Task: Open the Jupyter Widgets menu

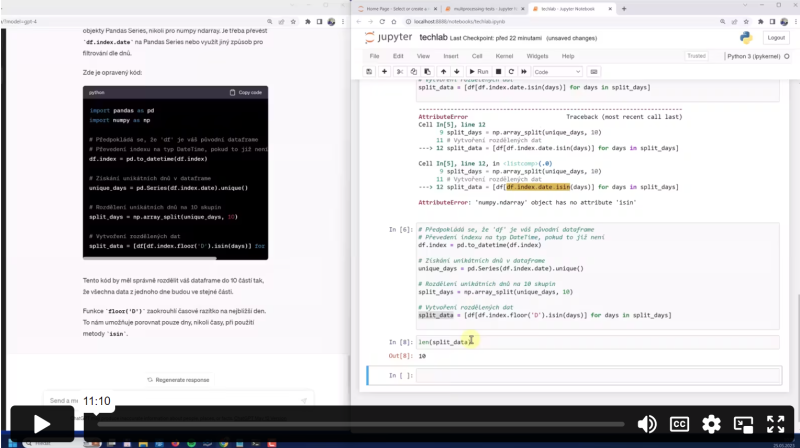Action: [537, 56]
